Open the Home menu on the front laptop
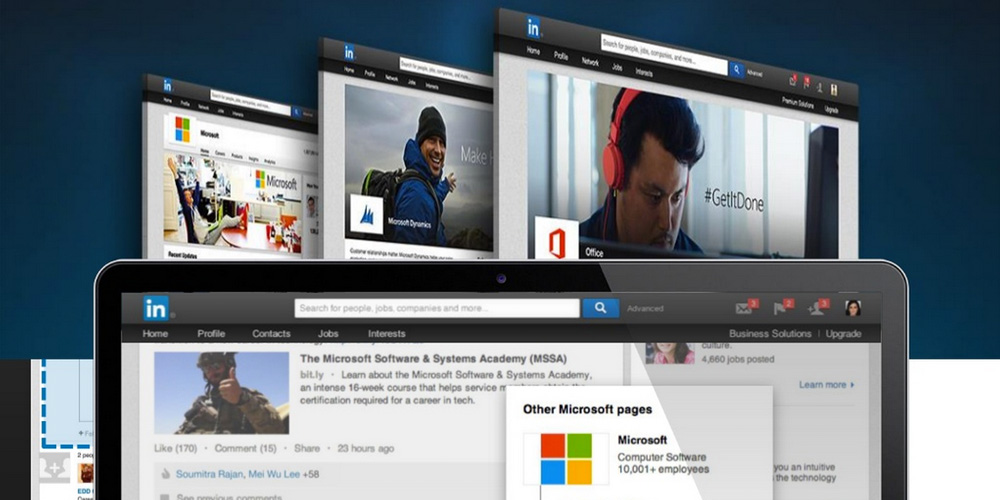The height and width of the screenshot is (500, 1000). pos(155,334)
